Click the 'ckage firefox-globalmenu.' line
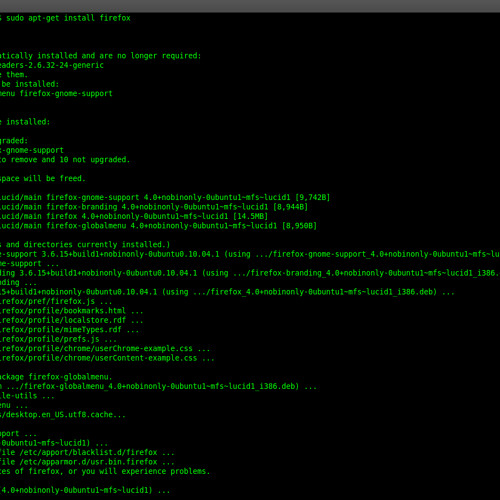500x500 pixels. point(56,377)
